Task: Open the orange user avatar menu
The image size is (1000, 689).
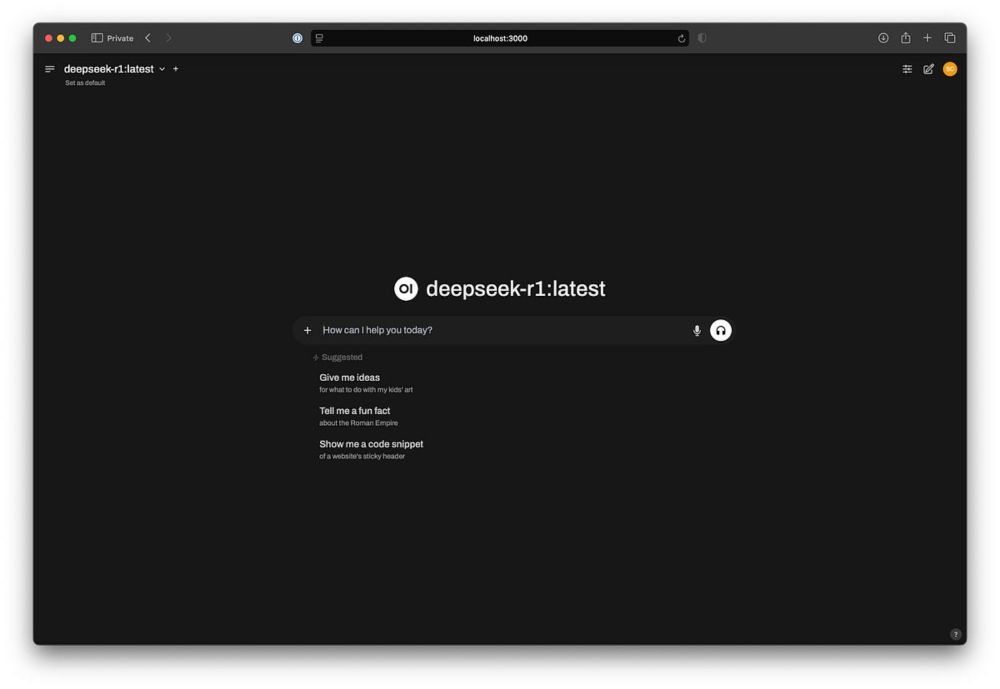Action: point(950,69)
